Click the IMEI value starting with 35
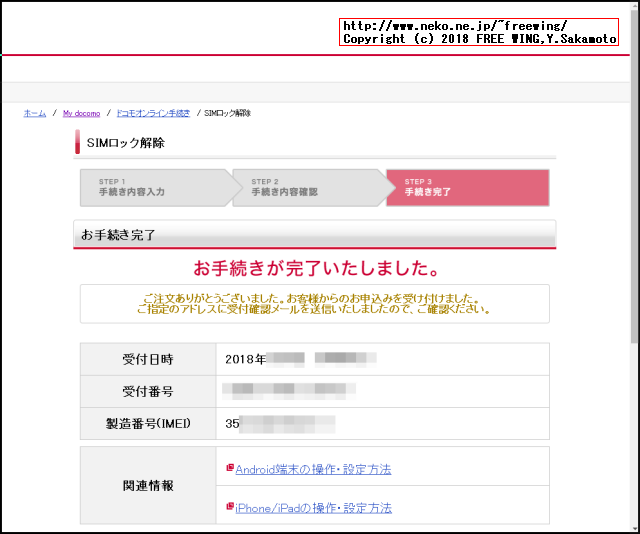 [280, 424]
